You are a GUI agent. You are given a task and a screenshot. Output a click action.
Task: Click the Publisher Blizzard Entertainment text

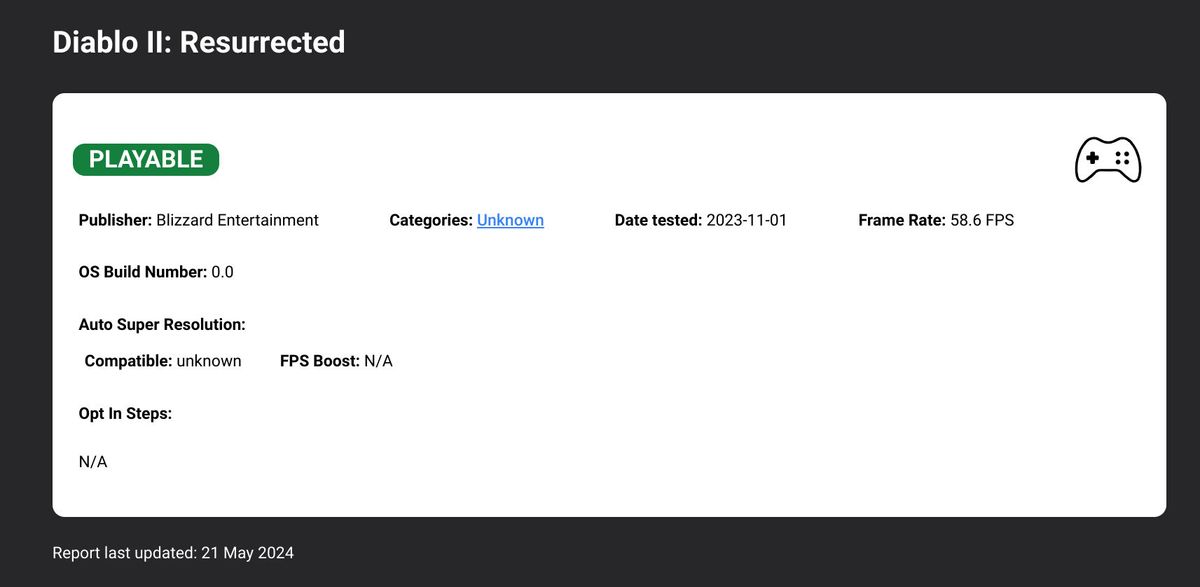tap(199, 220)
